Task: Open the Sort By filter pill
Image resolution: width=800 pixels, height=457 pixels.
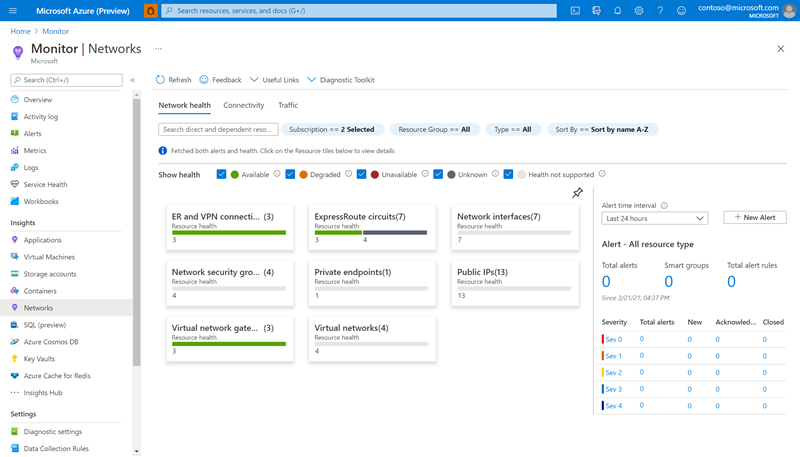Action: point(602,129)
